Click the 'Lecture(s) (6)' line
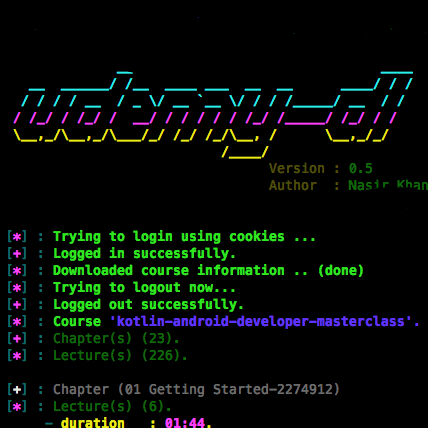The width and height of the screenshot is (428, 428). 112,407
